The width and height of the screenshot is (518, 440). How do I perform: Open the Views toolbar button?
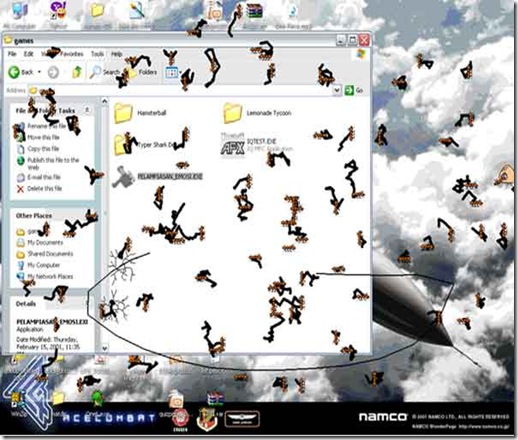(x=171, y=72)
